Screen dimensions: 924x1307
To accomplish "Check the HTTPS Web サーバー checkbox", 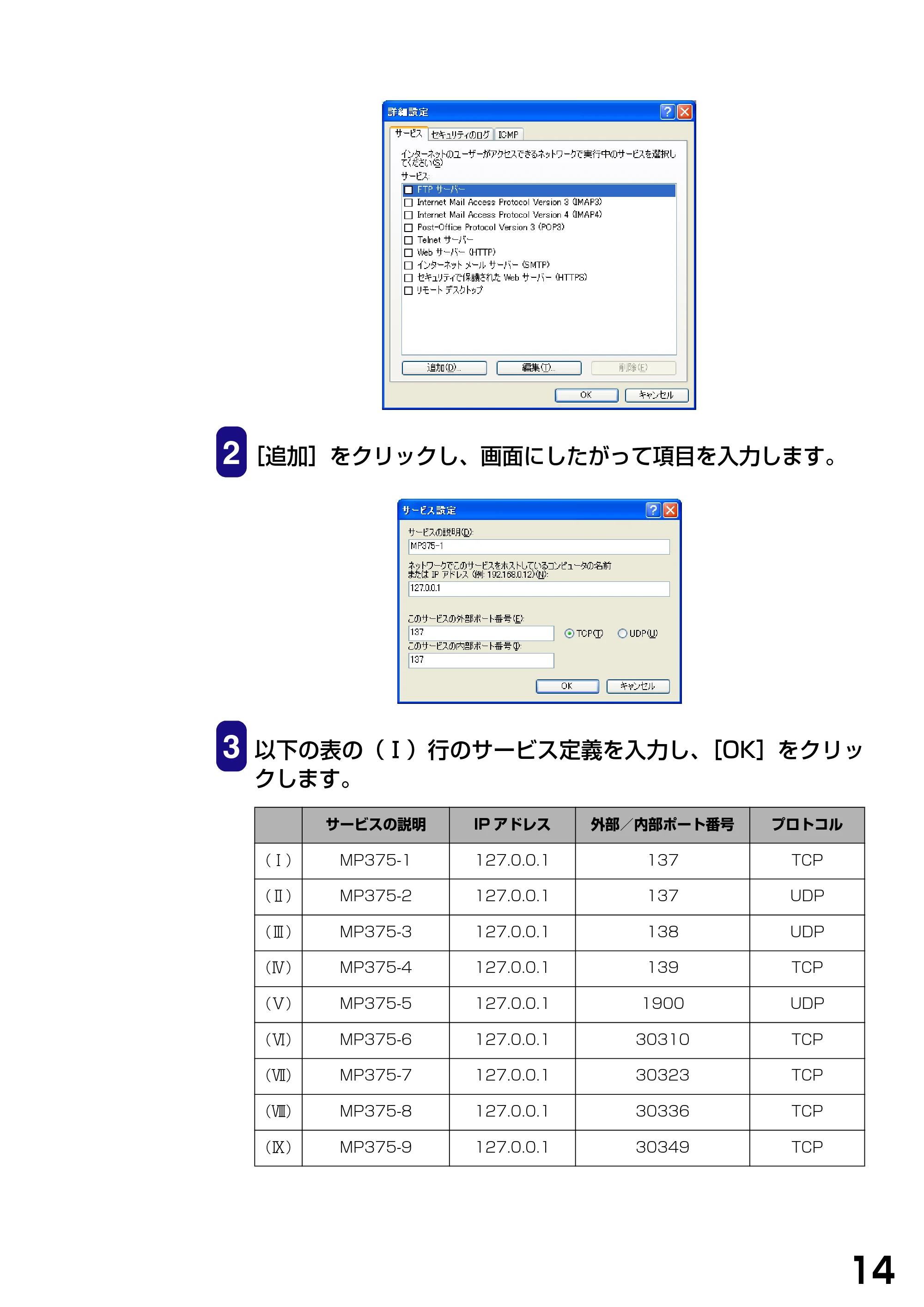I will click(408, 277).
